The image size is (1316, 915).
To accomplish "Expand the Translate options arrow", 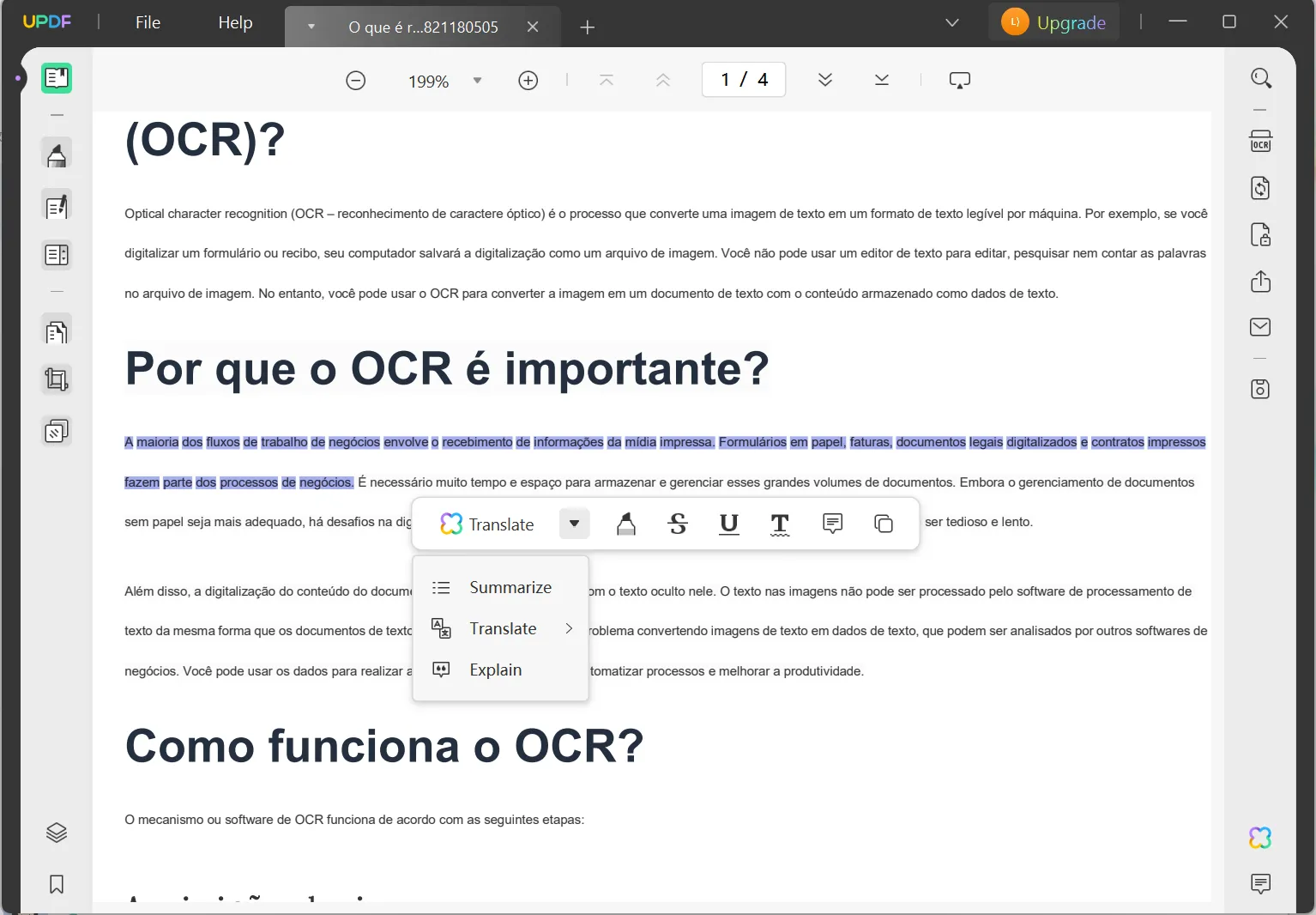I will click(573, 524).
